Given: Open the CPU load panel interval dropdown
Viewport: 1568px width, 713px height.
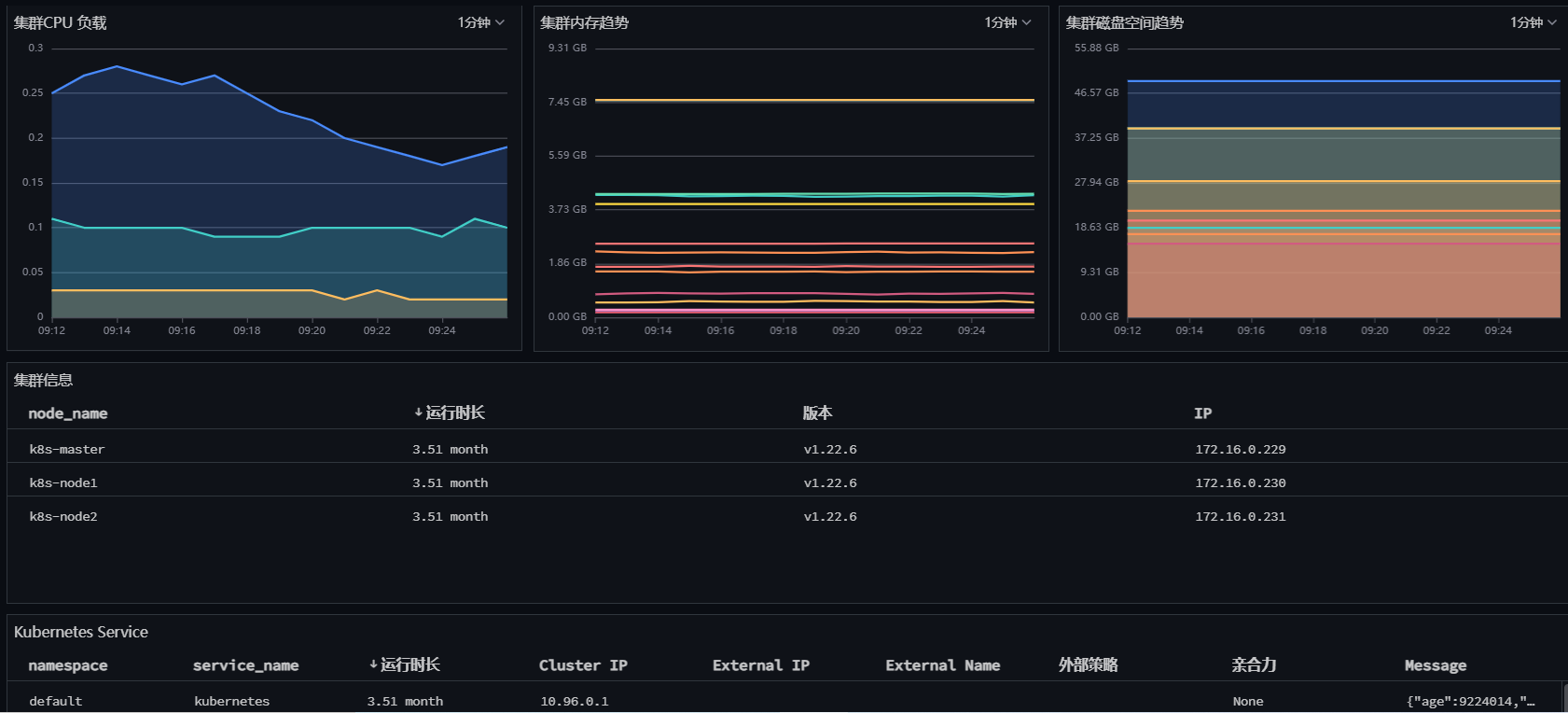Looking at the screenshot, I should pyautogui.click(x=481, y=22).
